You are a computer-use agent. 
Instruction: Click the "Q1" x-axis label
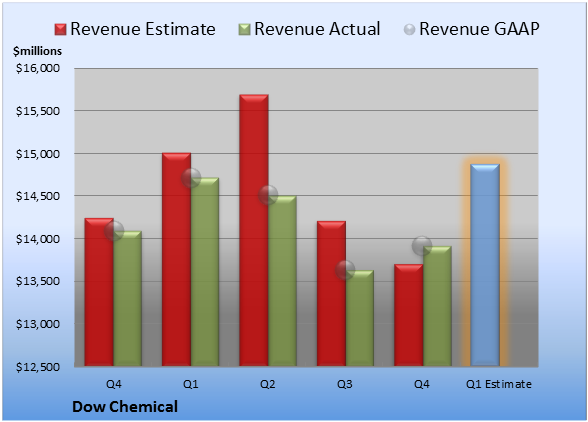coord(190,384)
